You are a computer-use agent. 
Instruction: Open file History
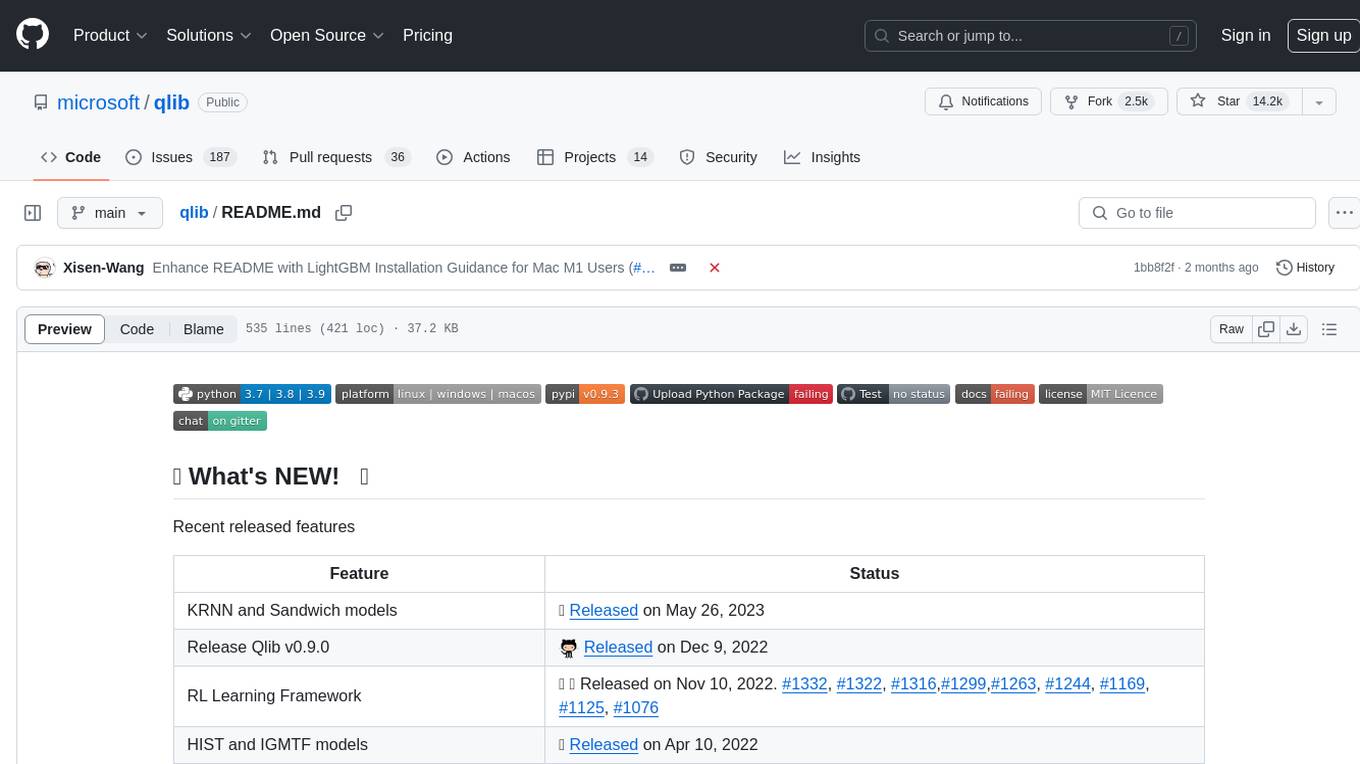(x=1306, y=268)
